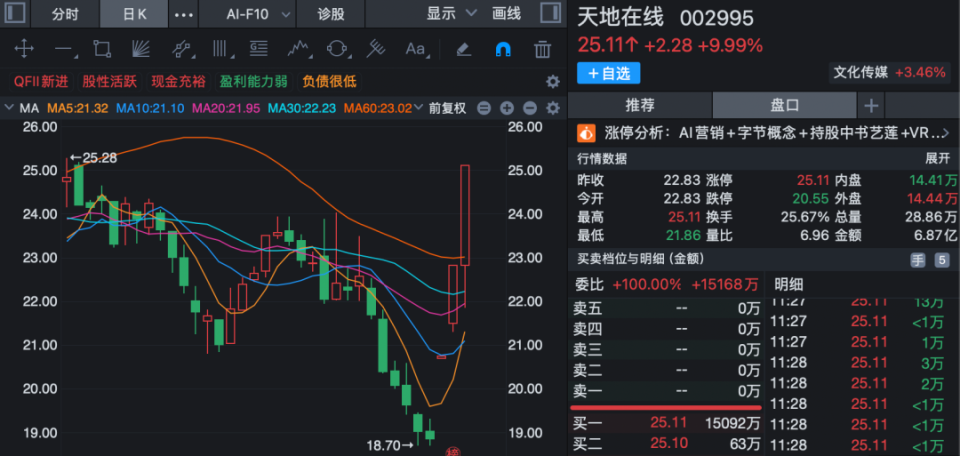The width and height of the screenshot is (960, 456).
Task: Click the 跌停 price 20.55 value
Action: click(x=813, y=199)
